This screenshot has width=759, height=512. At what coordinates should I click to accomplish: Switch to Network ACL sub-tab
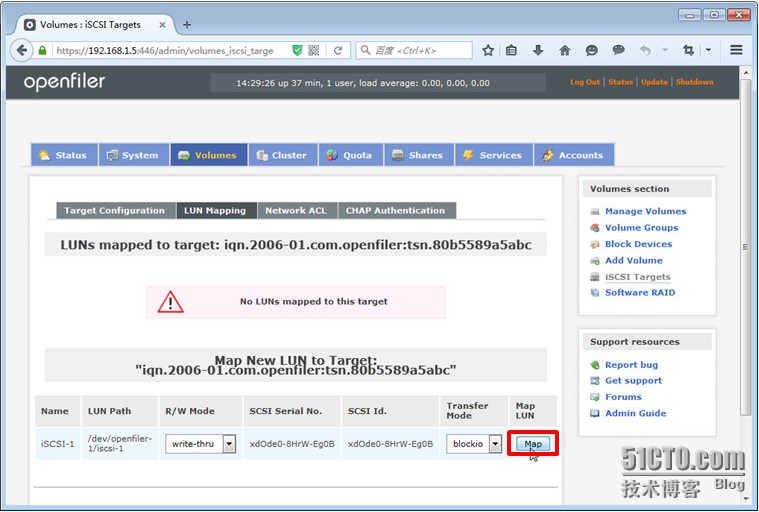click(297, 211)
